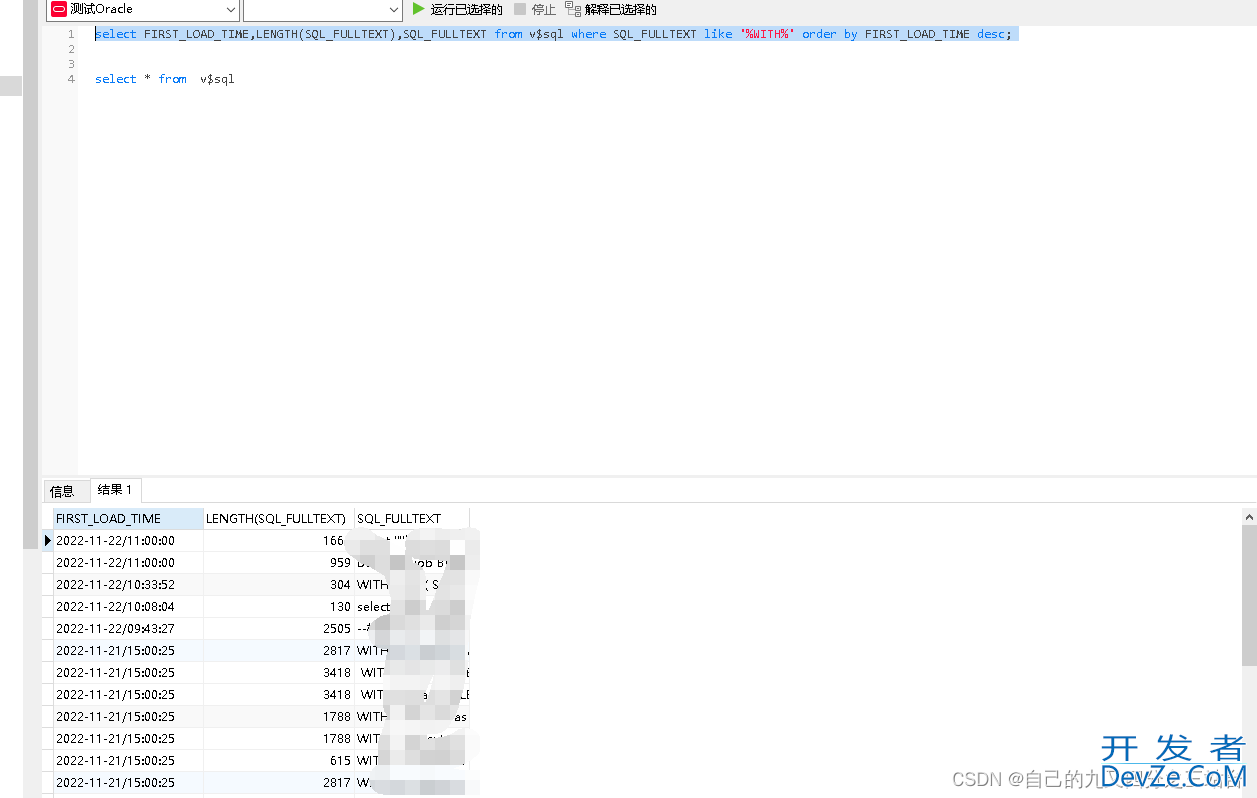The width and height of the screenshot is (1257, 798).
Task: Switch to the 信息 tab
Action: (62, 491)
